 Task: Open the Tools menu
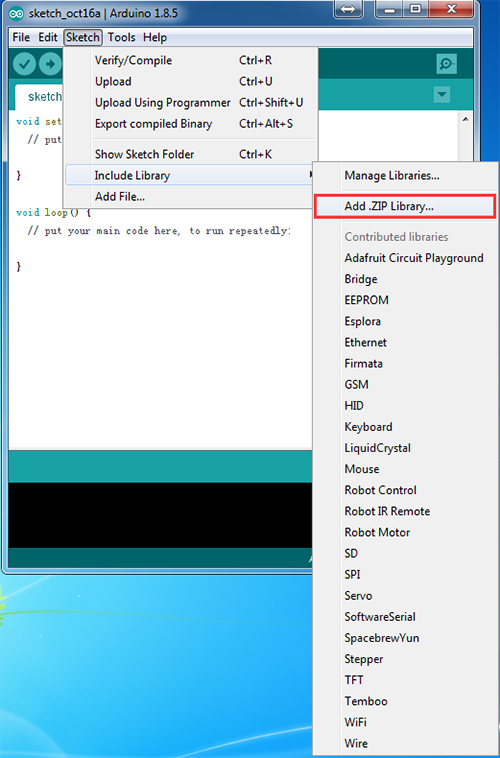[x=121, y=37]
